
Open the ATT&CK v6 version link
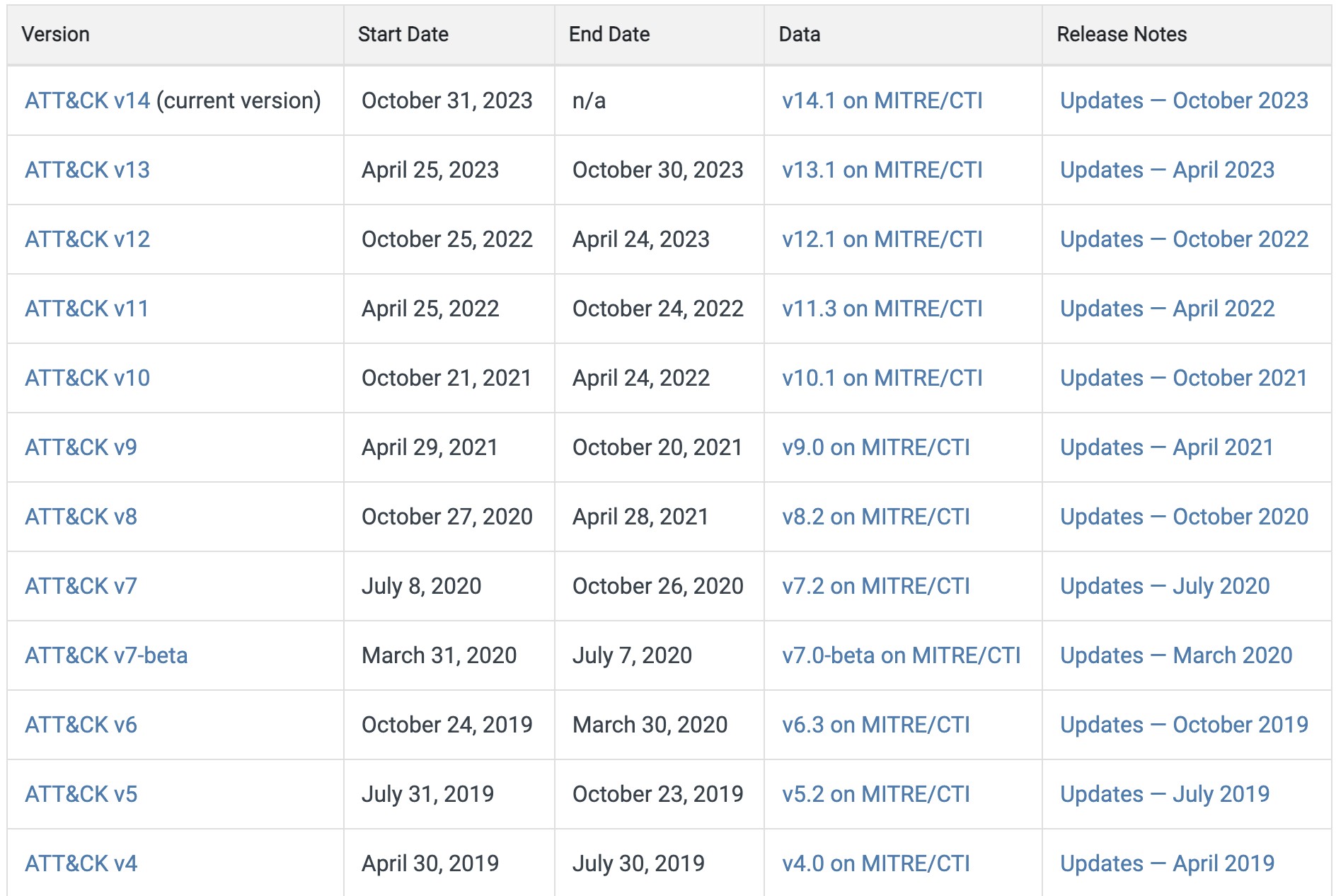81,725
